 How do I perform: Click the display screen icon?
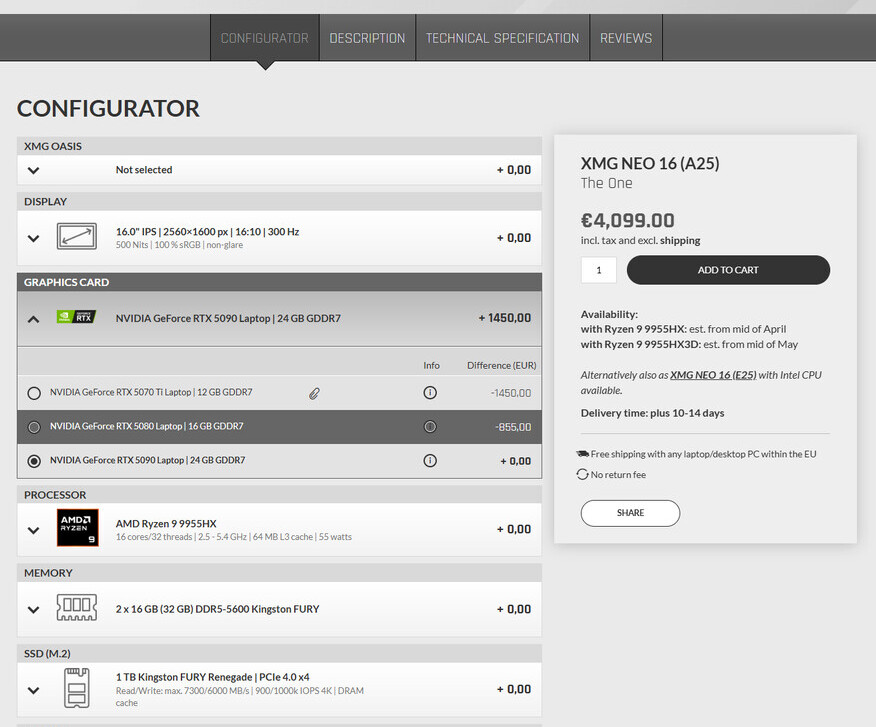[77, 236]
